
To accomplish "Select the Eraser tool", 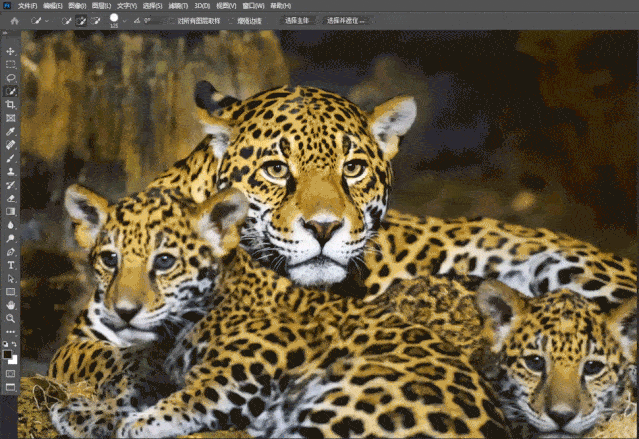I will 11,199.
